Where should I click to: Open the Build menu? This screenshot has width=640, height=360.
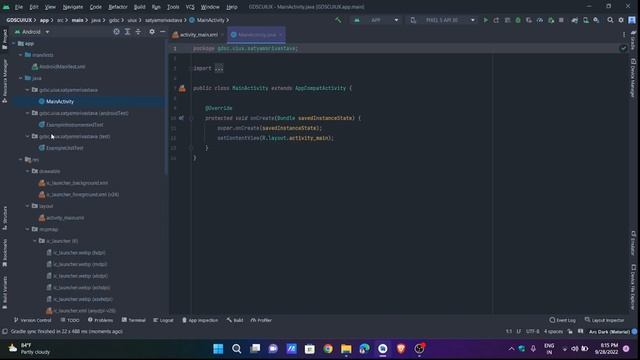[140, 7]
